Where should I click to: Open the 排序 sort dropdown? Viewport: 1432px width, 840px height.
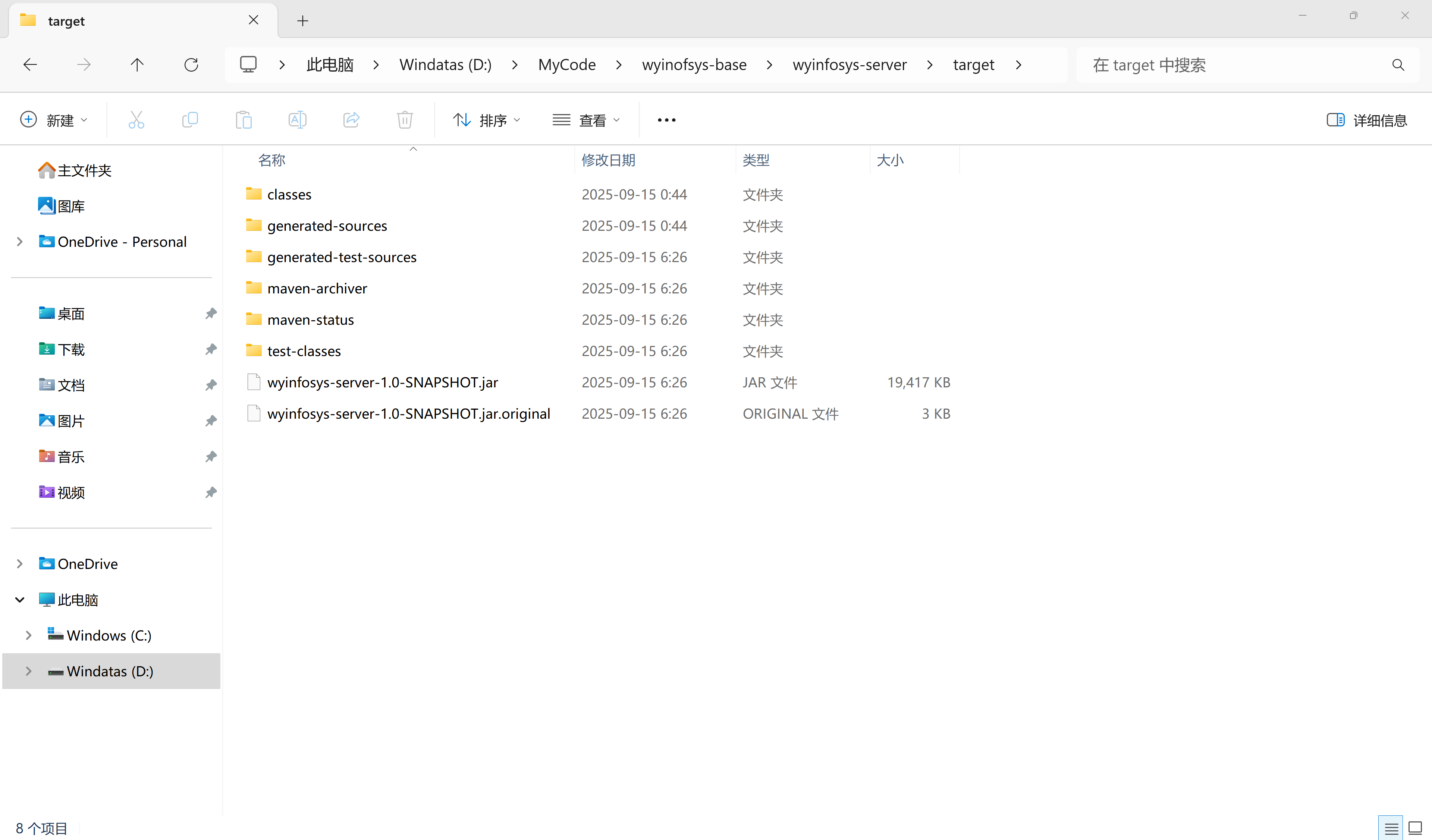[486, 120]
